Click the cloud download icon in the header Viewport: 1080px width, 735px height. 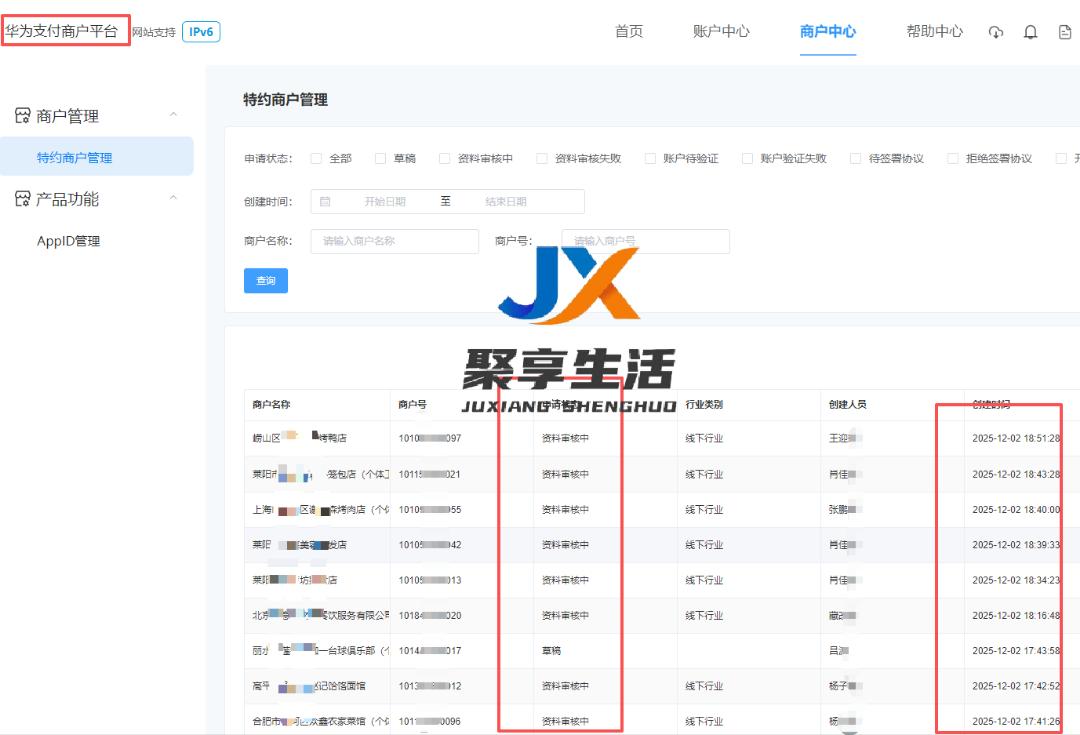[995, 31]
